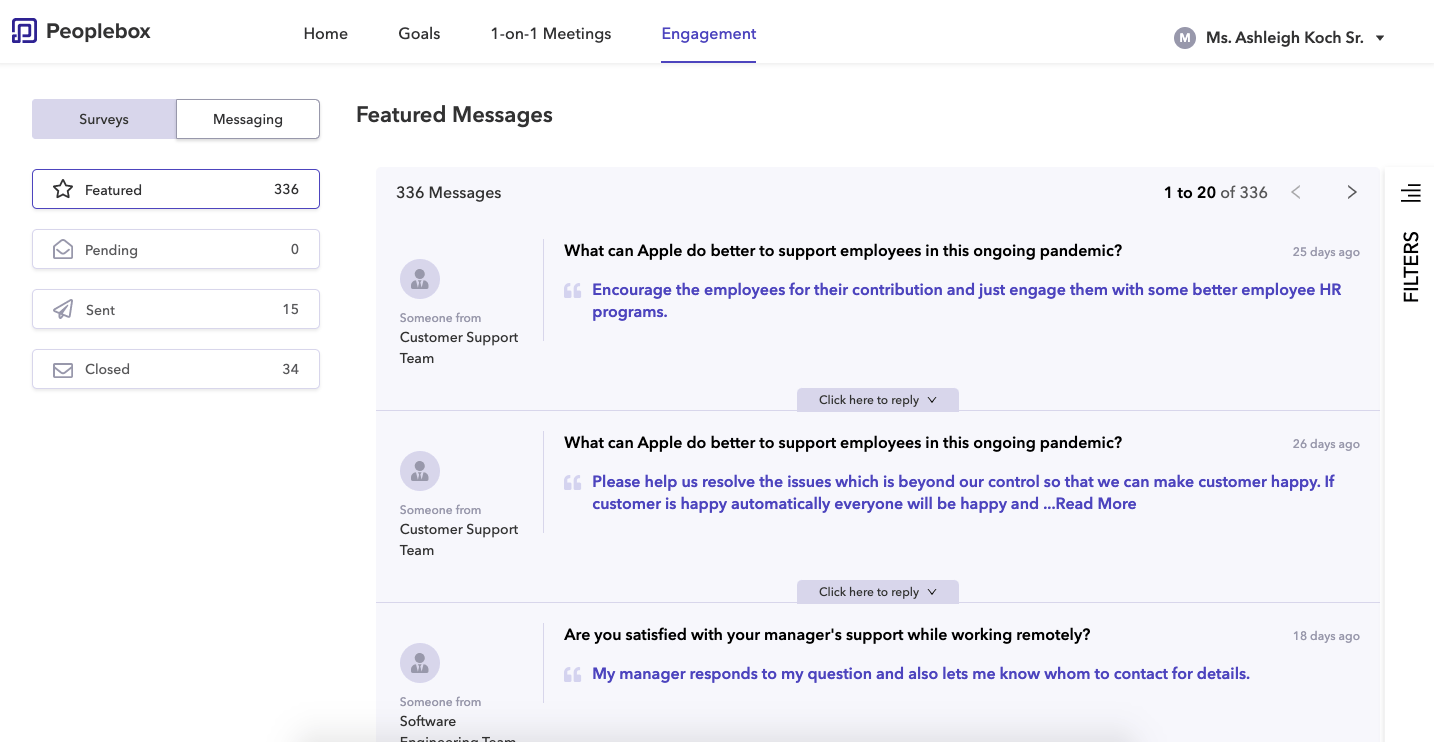This screenshot has width=1434, height=742.
Task: Expand second message's Click here to reply
Action: (x=877, y=592)
